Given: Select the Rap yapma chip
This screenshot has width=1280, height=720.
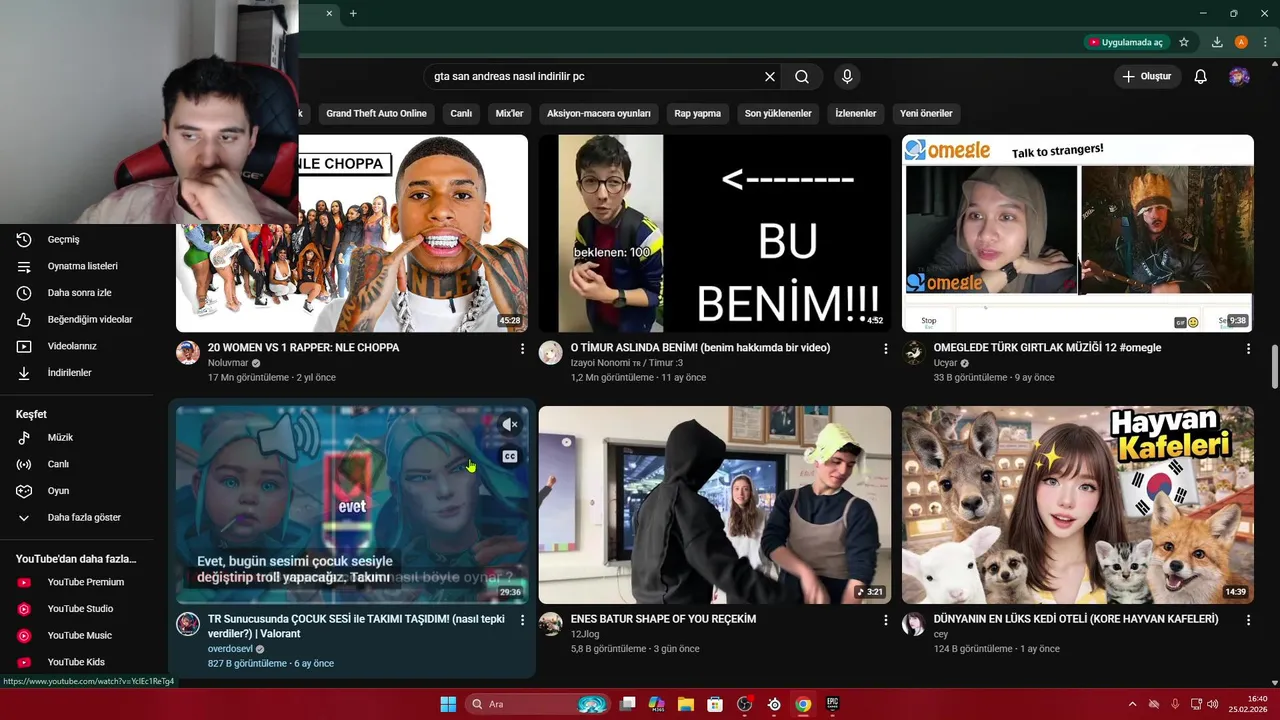Looking at the screenshot, I should click(698, 113).
